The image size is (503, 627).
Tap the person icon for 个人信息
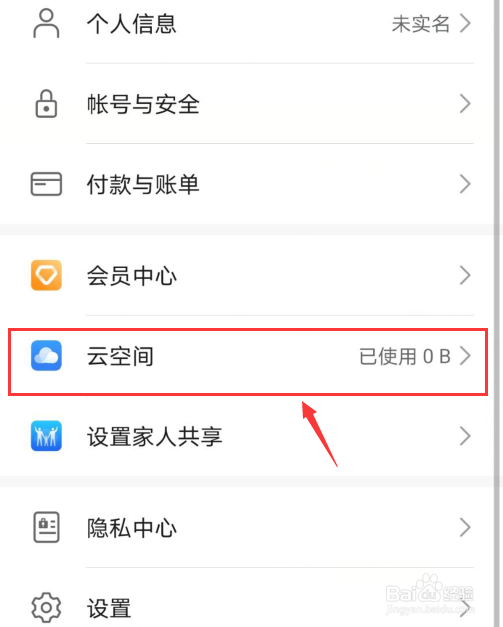click(x=46, y=24)
